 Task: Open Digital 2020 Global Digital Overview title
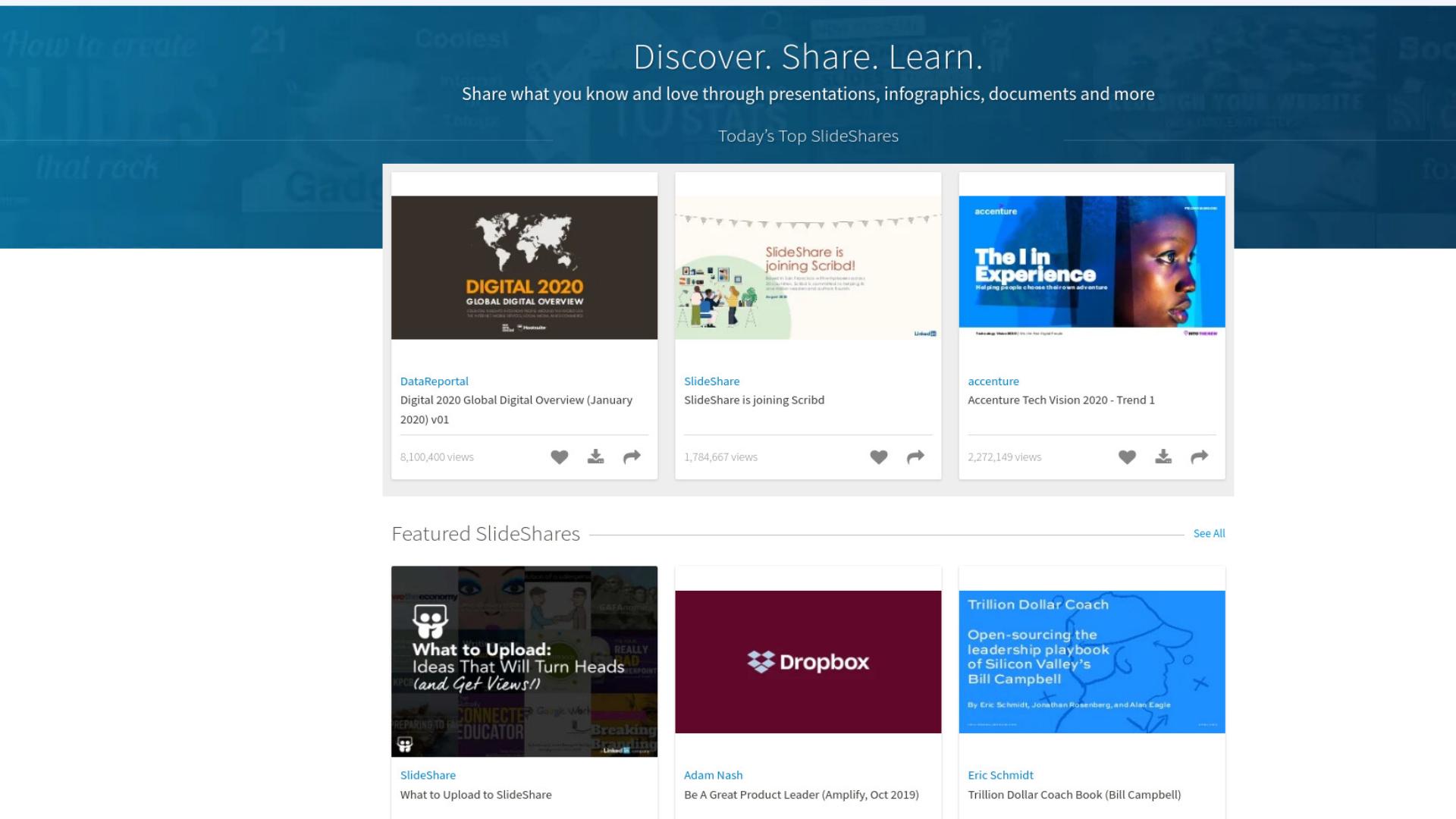(x=516, y=409)
